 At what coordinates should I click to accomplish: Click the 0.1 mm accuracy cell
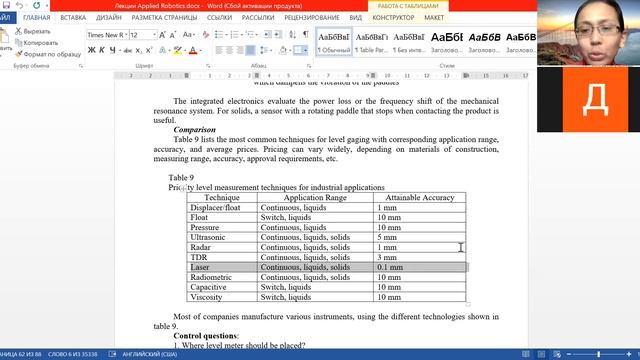tap(419, 267)
